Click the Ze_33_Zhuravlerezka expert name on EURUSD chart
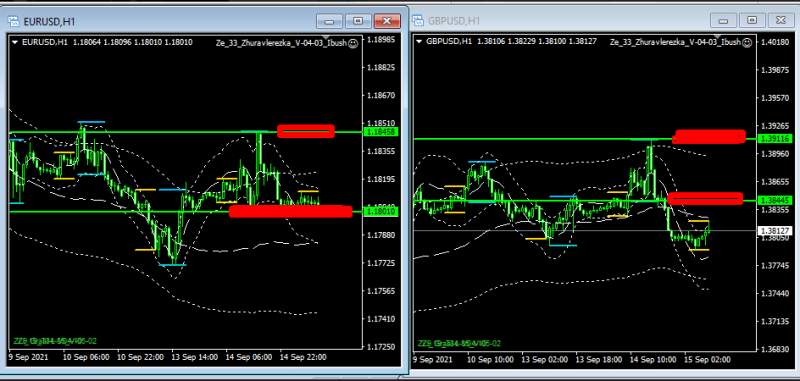 (281, 43)
